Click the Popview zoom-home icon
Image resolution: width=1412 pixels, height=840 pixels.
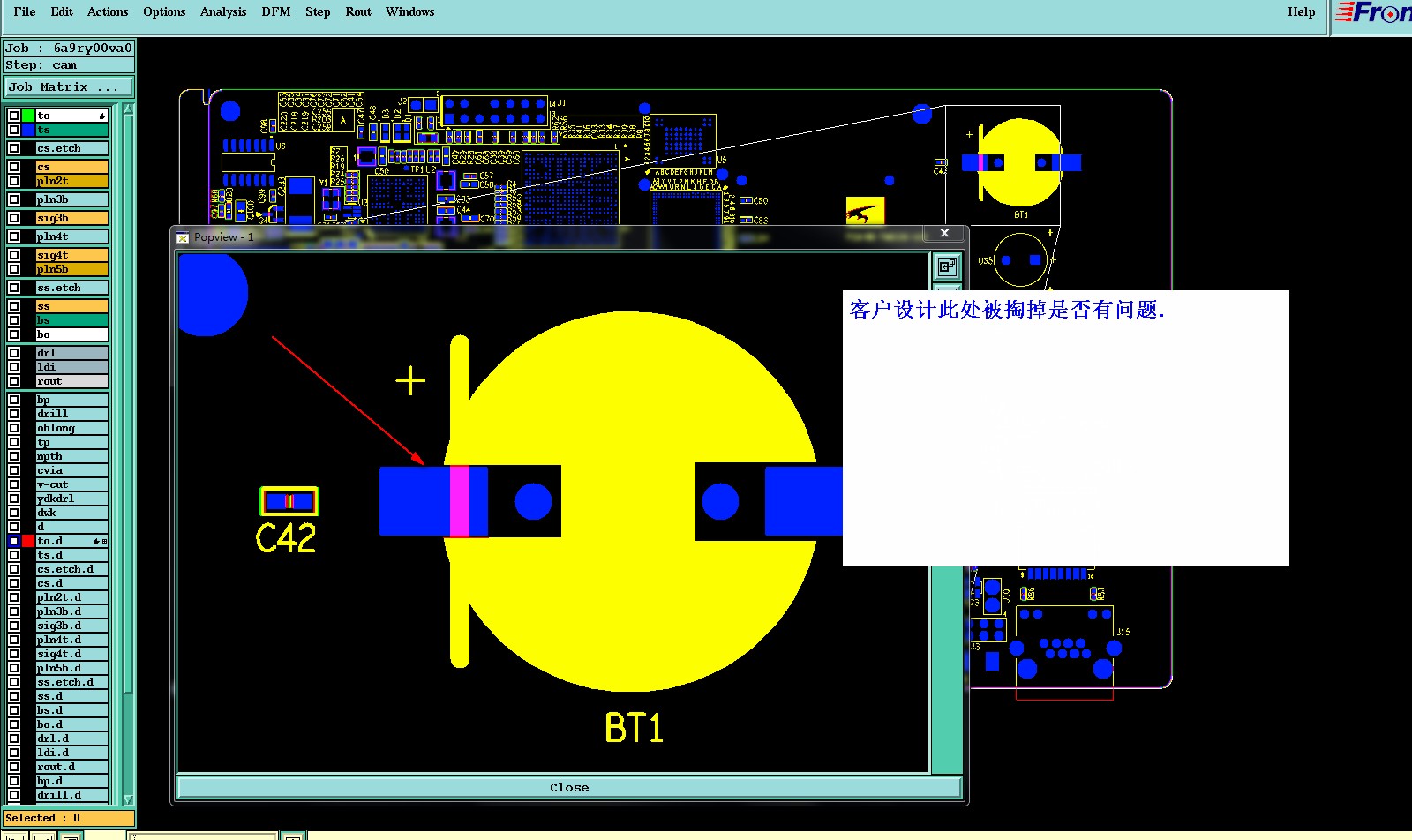947,266
